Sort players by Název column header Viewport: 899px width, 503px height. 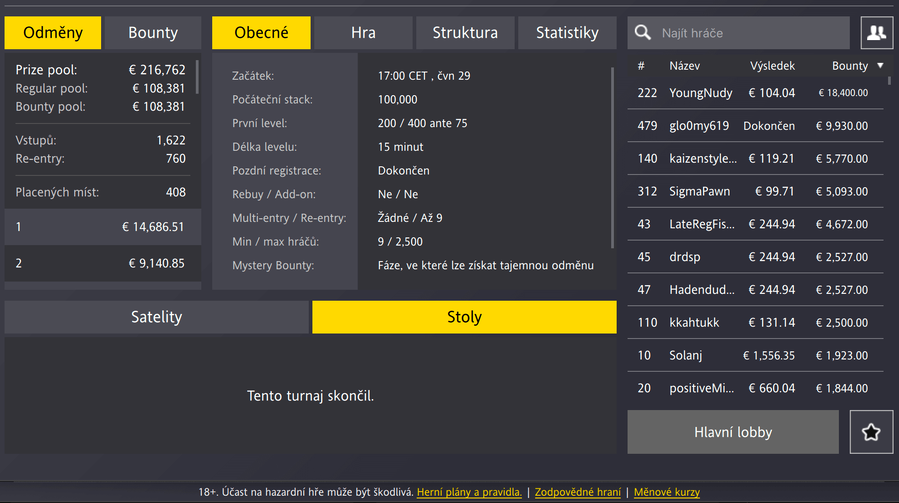point(685,66)
